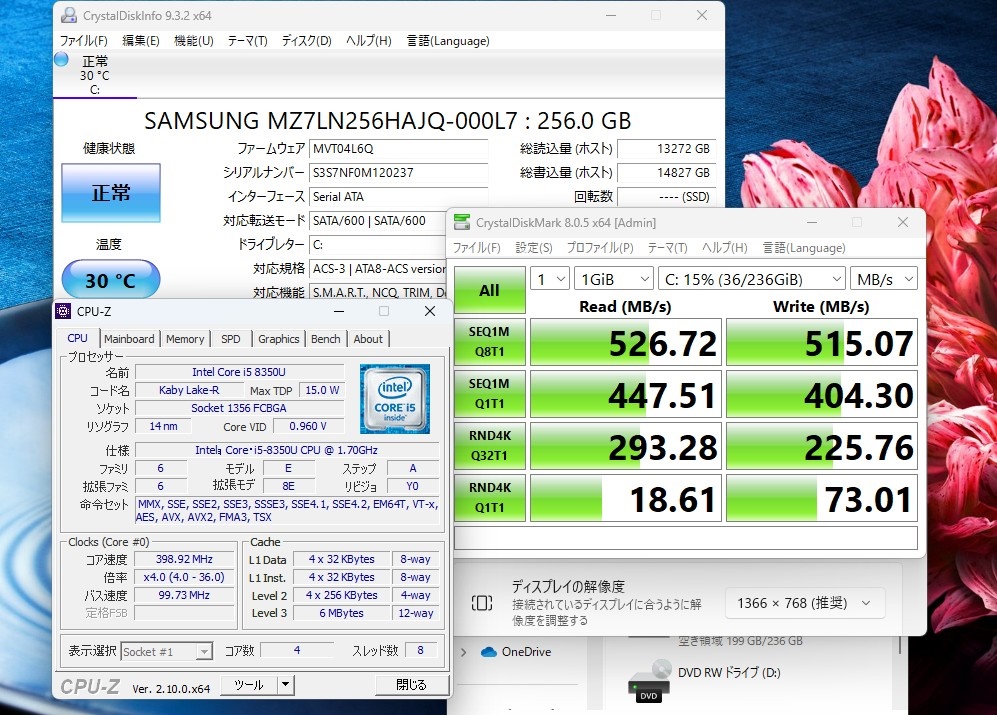Click the Kaby Lake-R code name field
This screenshot has height=715, width=997.
pyautogui.click(x=189, y=391)
